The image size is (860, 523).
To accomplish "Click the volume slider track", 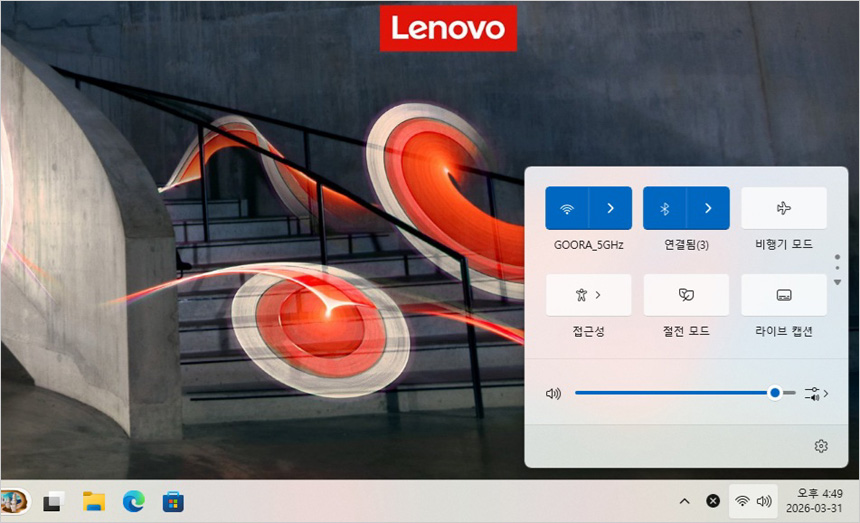I will [670, 393].
